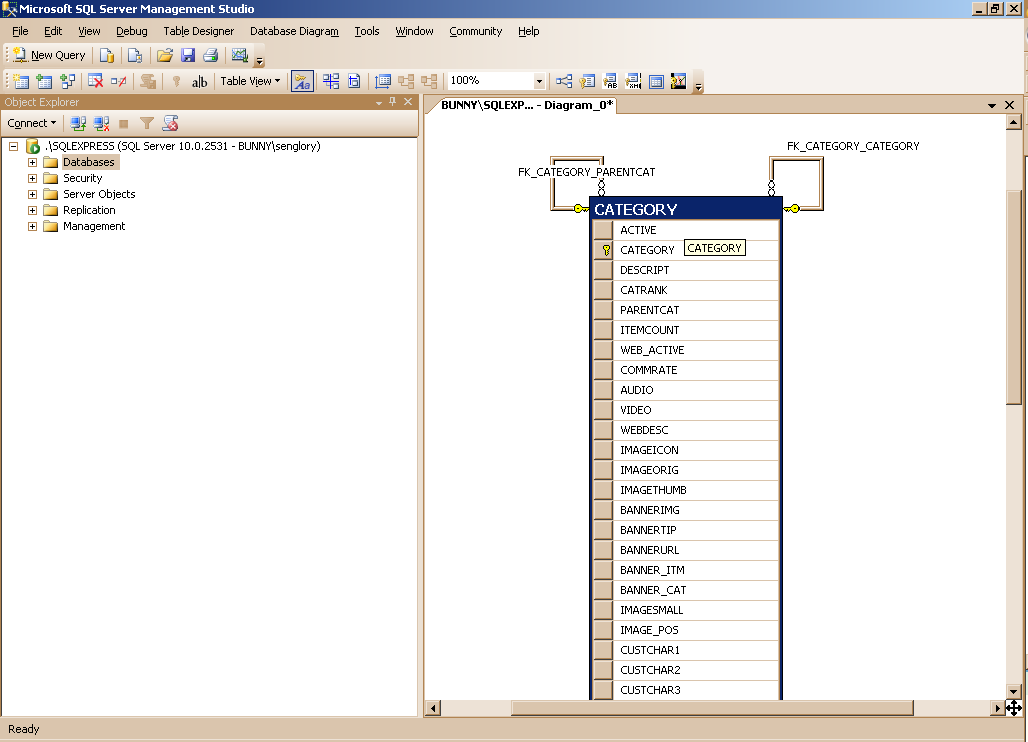Open the Table Designer menu
Screen dimensions: 1028x742
199,31
